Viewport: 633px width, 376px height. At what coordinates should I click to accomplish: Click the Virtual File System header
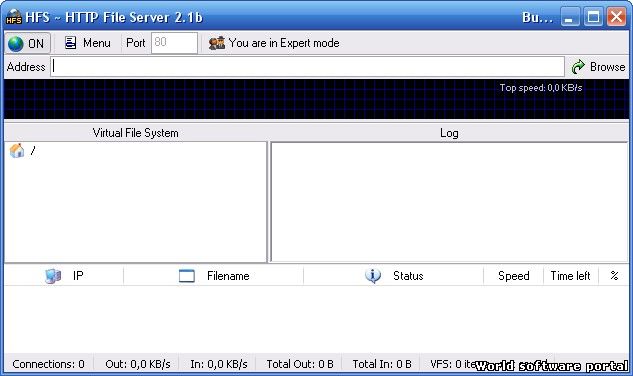[135, 133]
